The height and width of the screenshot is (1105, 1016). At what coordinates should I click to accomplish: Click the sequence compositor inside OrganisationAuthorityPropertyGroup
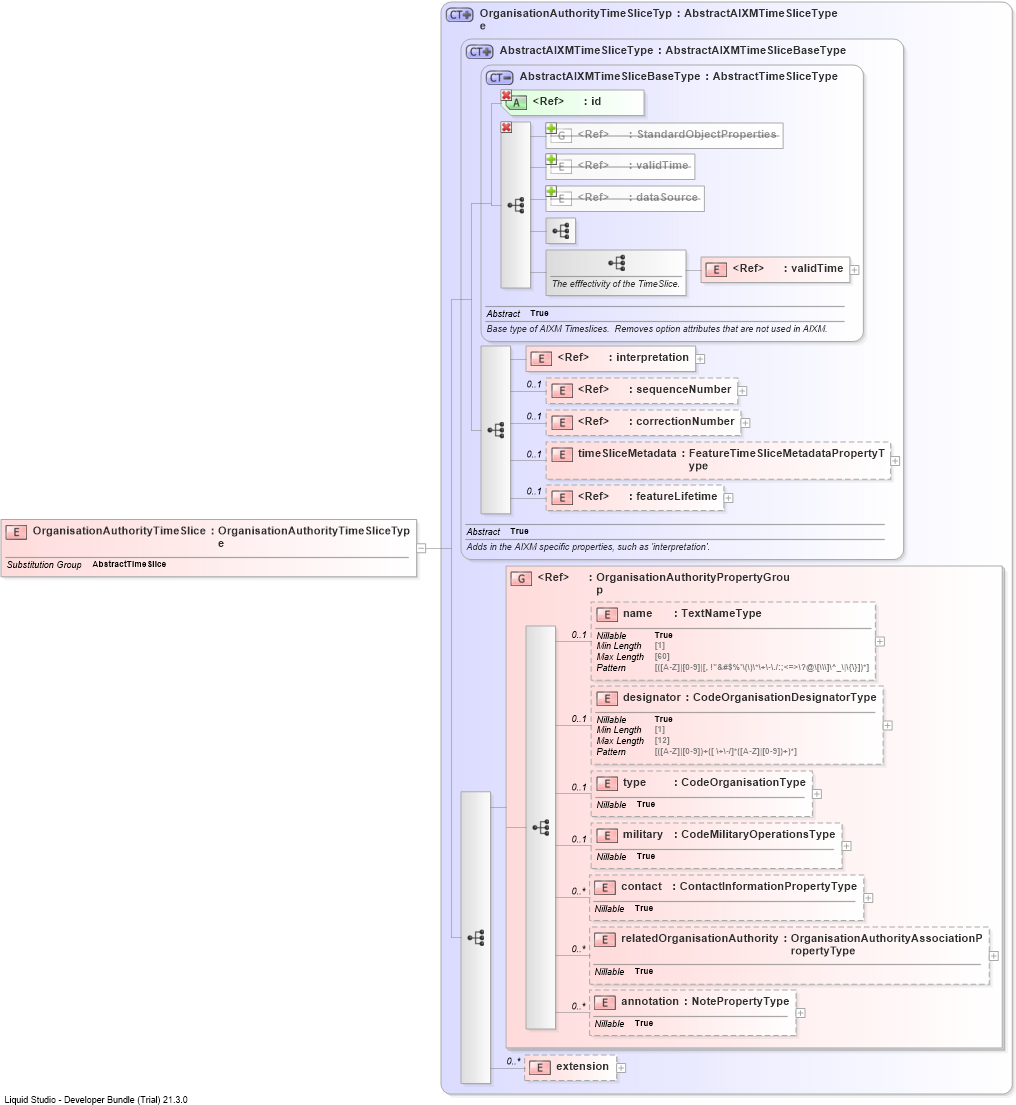click(x=540, y=827)
